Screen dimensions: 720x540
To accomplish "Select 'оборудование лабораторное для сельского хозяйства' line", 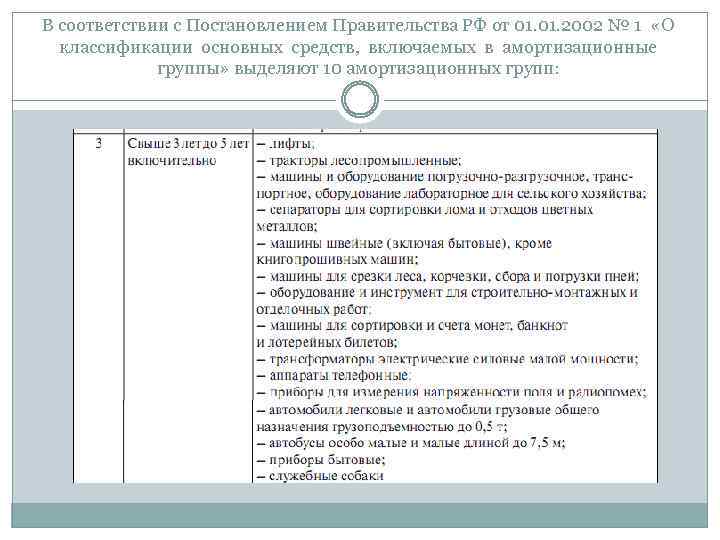I will point(451,194).
